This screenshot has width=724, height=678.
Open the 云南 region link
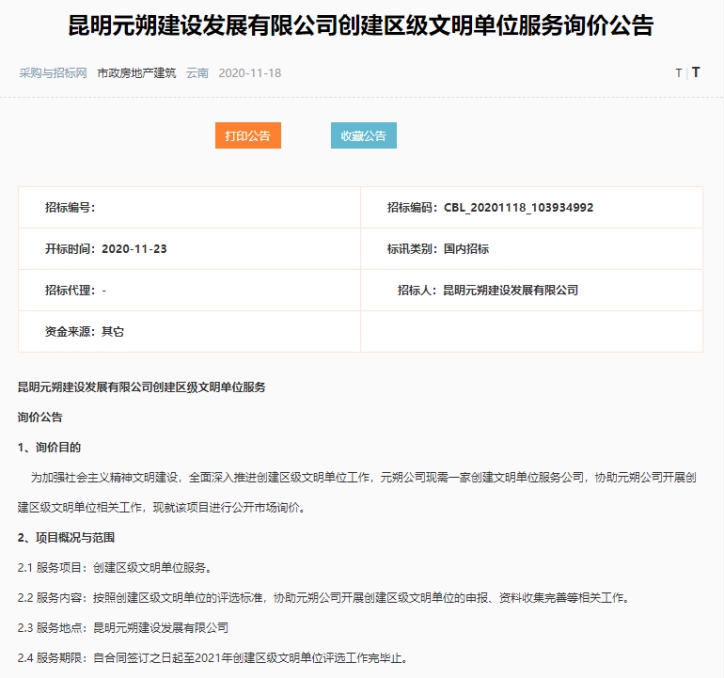coord(197,73)
